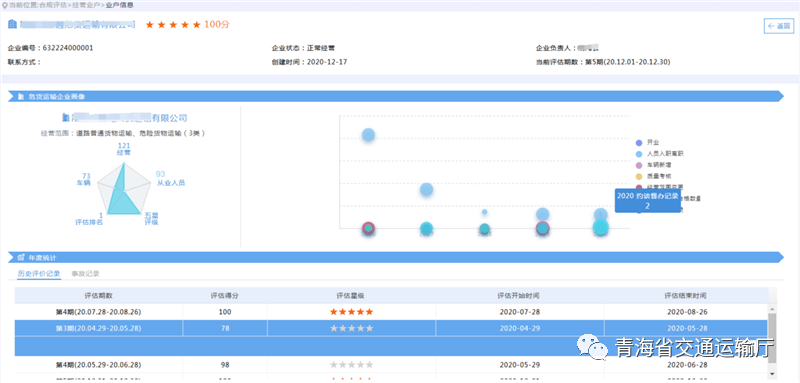Select the 历史评价记录 tab
The image size is (800, 383).
(x=39, y=274)
